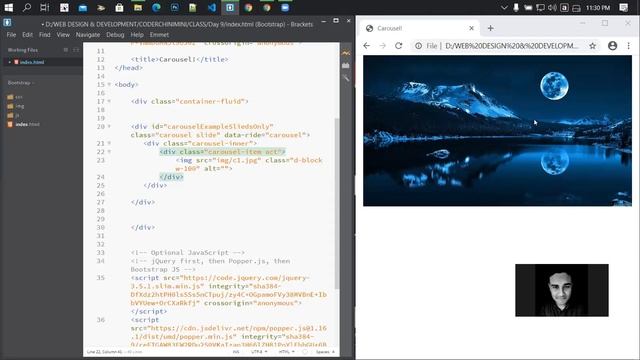Screen dimensions: 640x360
Task: Click the clock showing 11:30 PM
Action: tap(598, 8)
